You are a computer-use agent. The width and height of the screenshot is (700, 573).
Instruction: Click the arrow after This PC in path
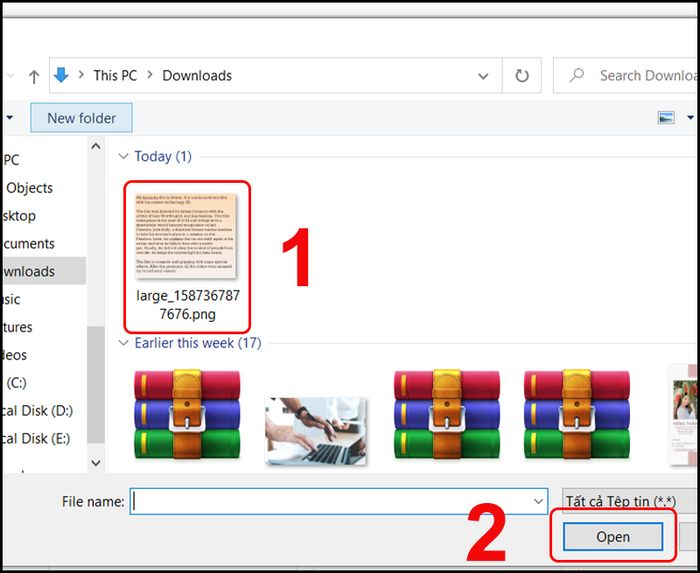150,75
